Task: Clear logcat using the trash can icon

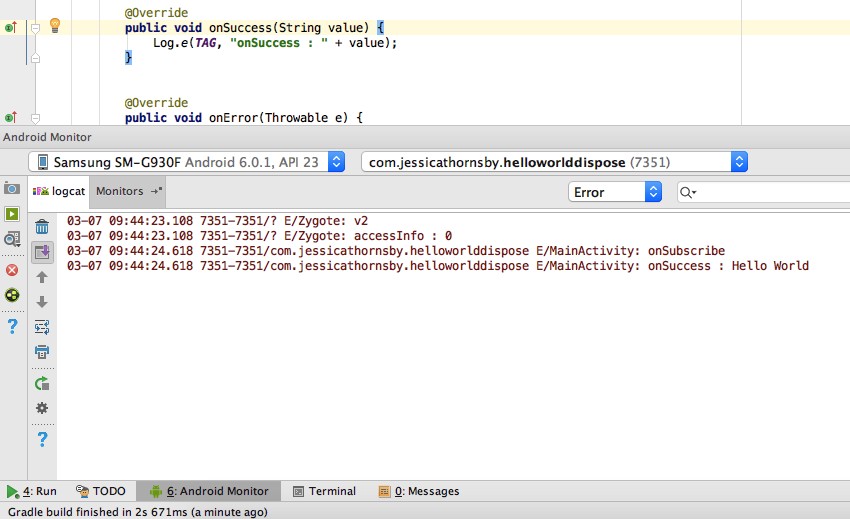Action: [42, 227]
